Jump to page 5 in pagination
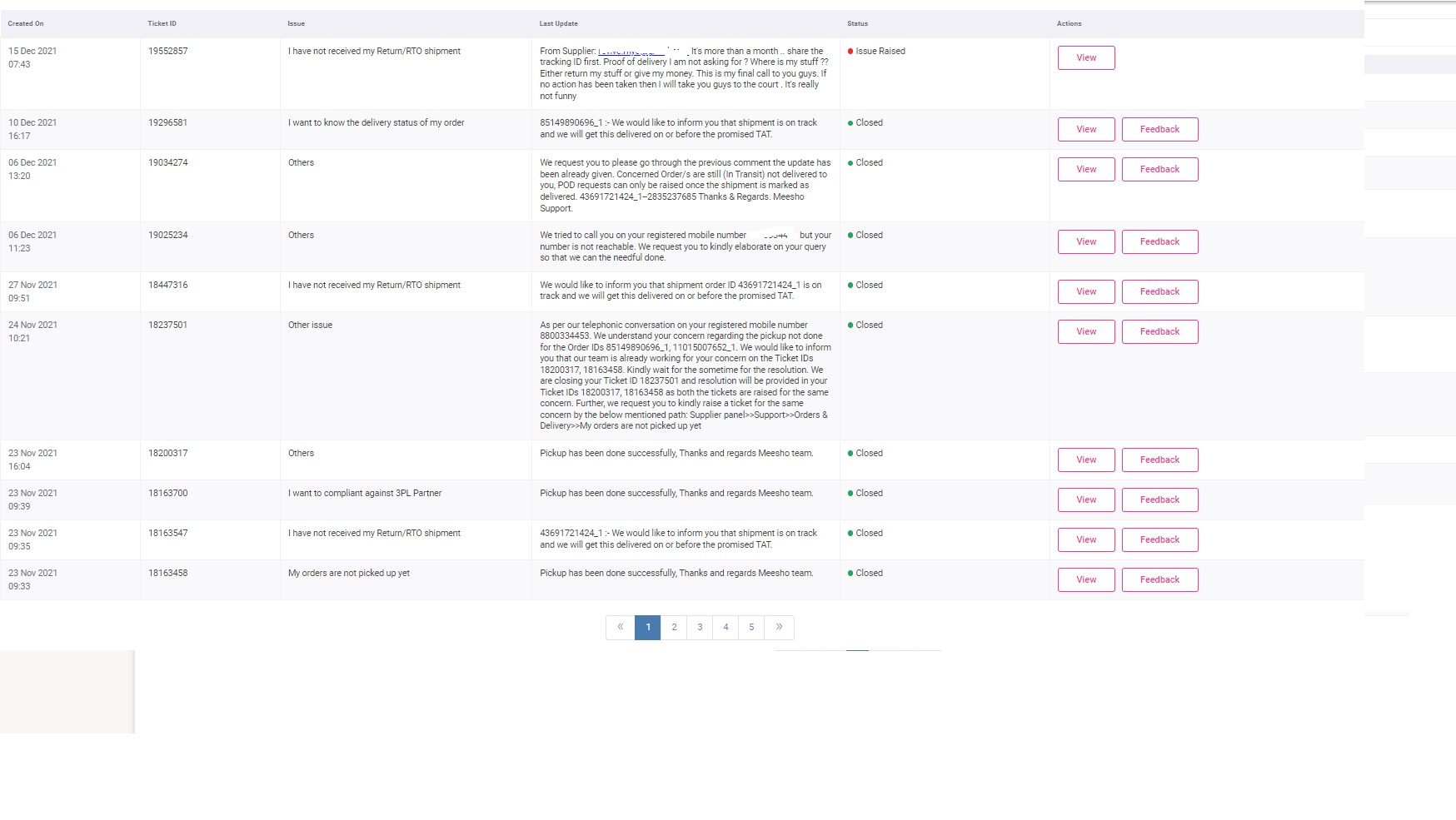This screenshot has width=1456, height=820. 751,627
